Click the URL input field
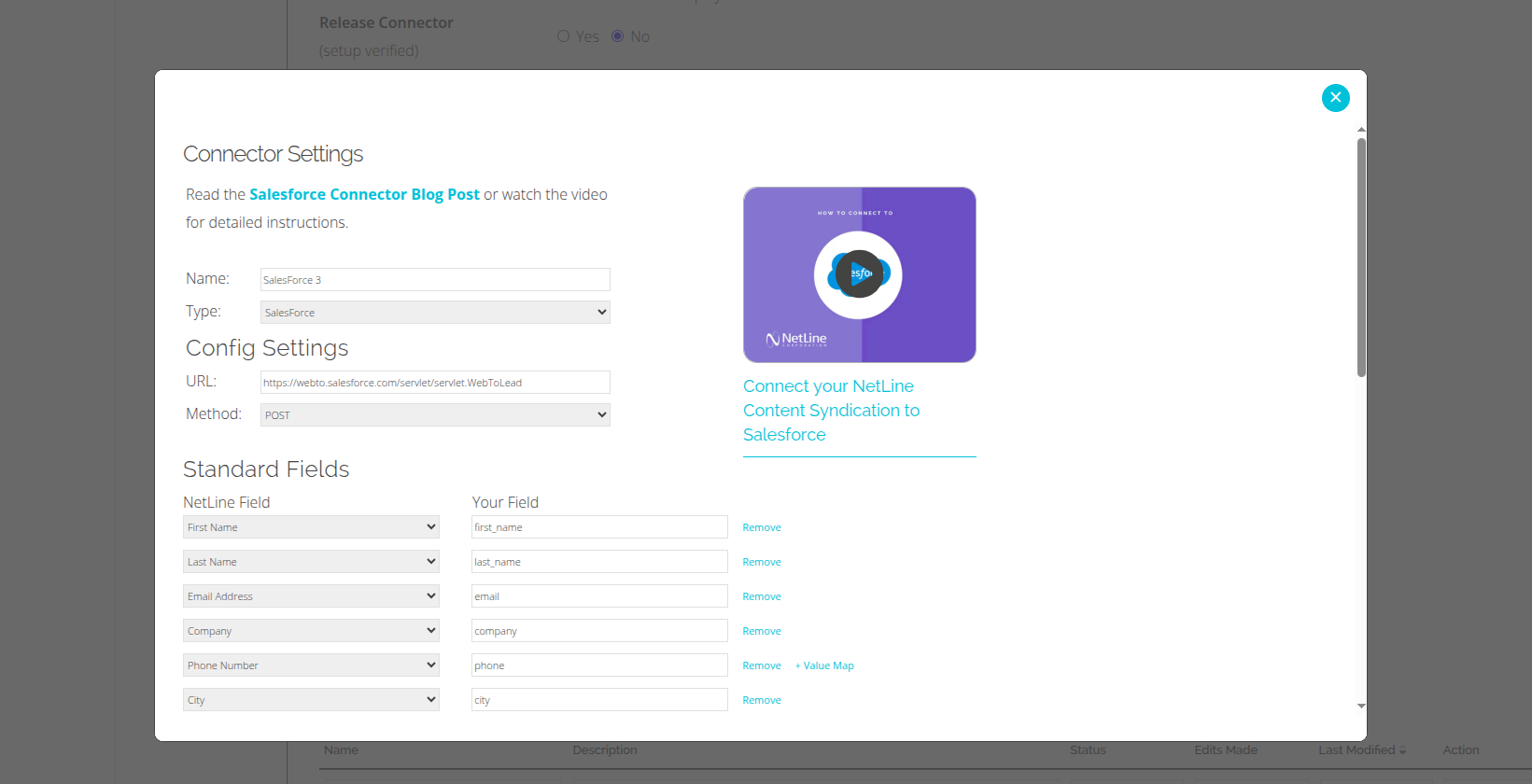 pos(435,383)
